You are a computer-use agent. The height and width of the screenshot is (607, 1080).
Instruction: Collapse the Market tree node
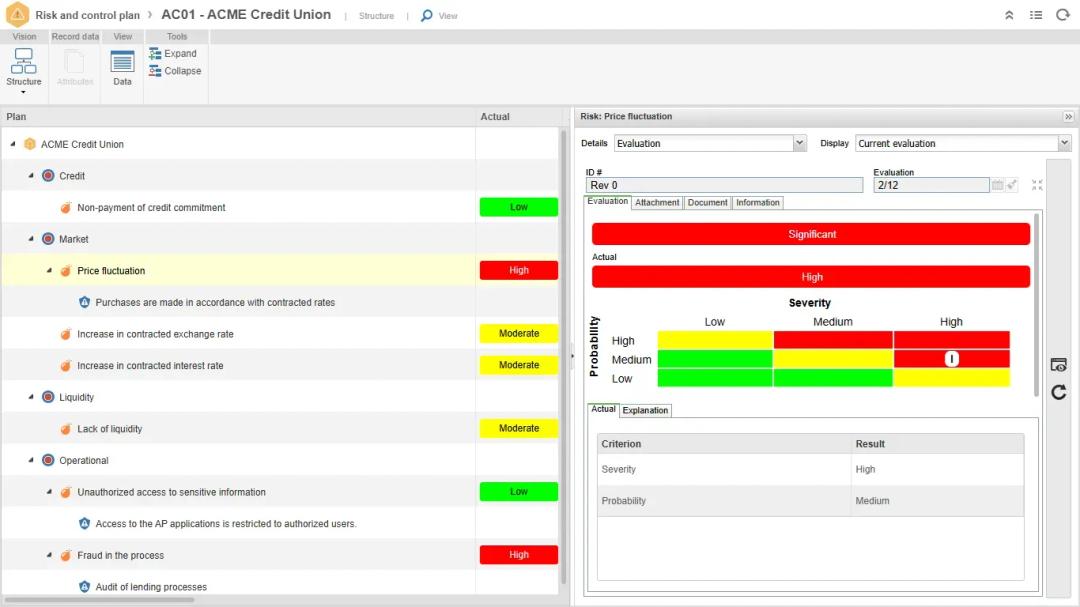tap(32, 239)
